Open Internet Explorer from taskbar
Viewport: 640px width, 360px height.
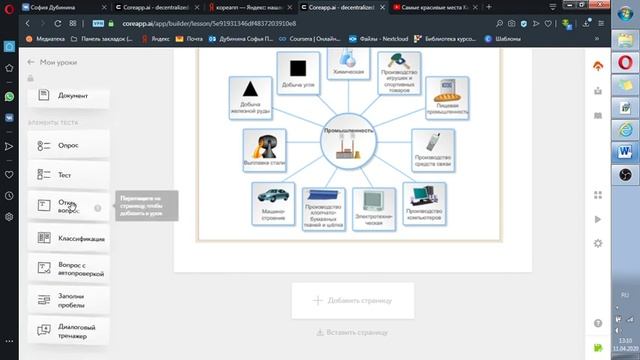point(625,130)
